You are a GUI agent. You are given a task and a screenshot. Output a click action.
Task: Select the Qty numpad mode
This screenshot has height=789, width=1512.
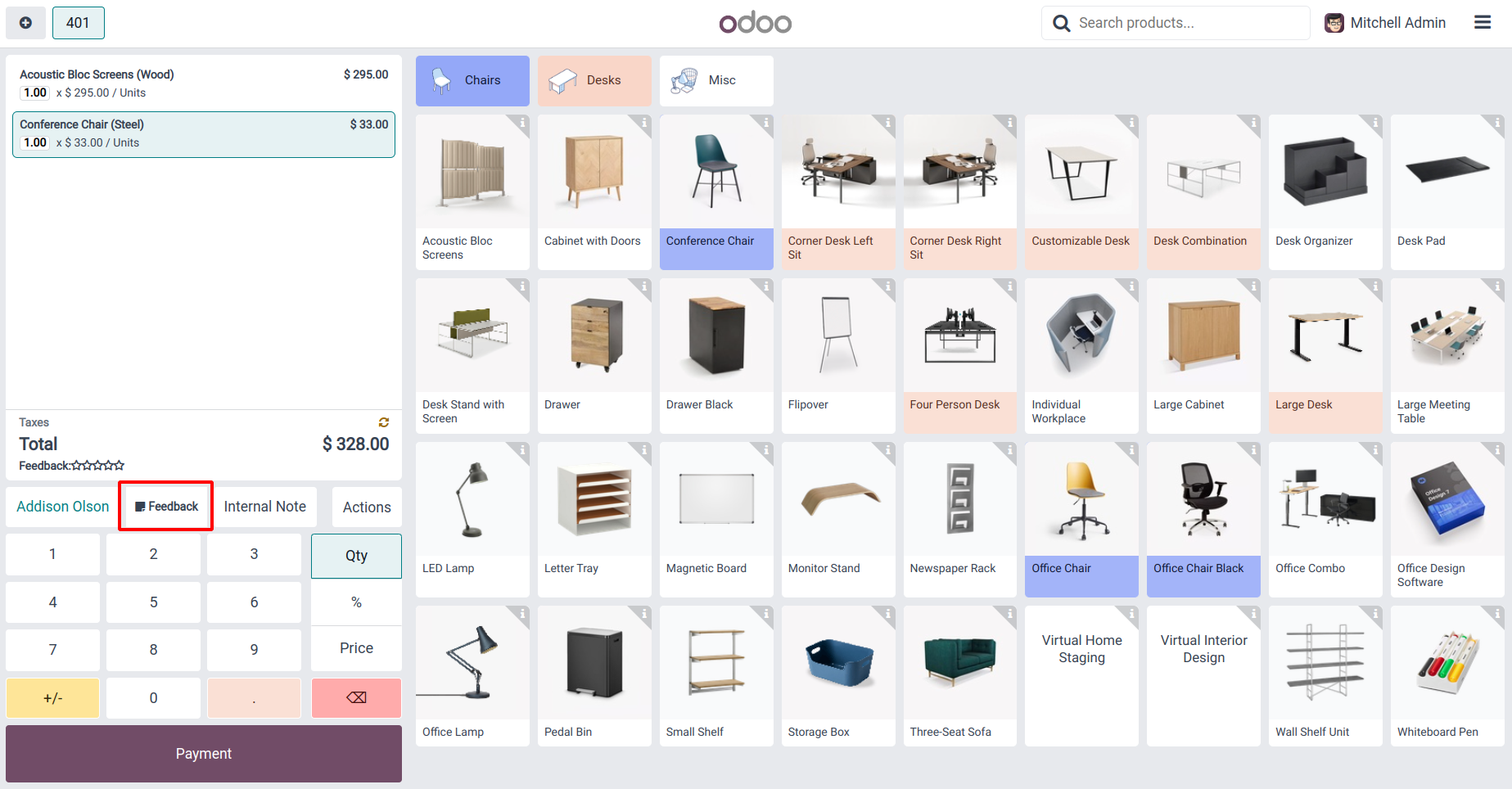(356, 556)
